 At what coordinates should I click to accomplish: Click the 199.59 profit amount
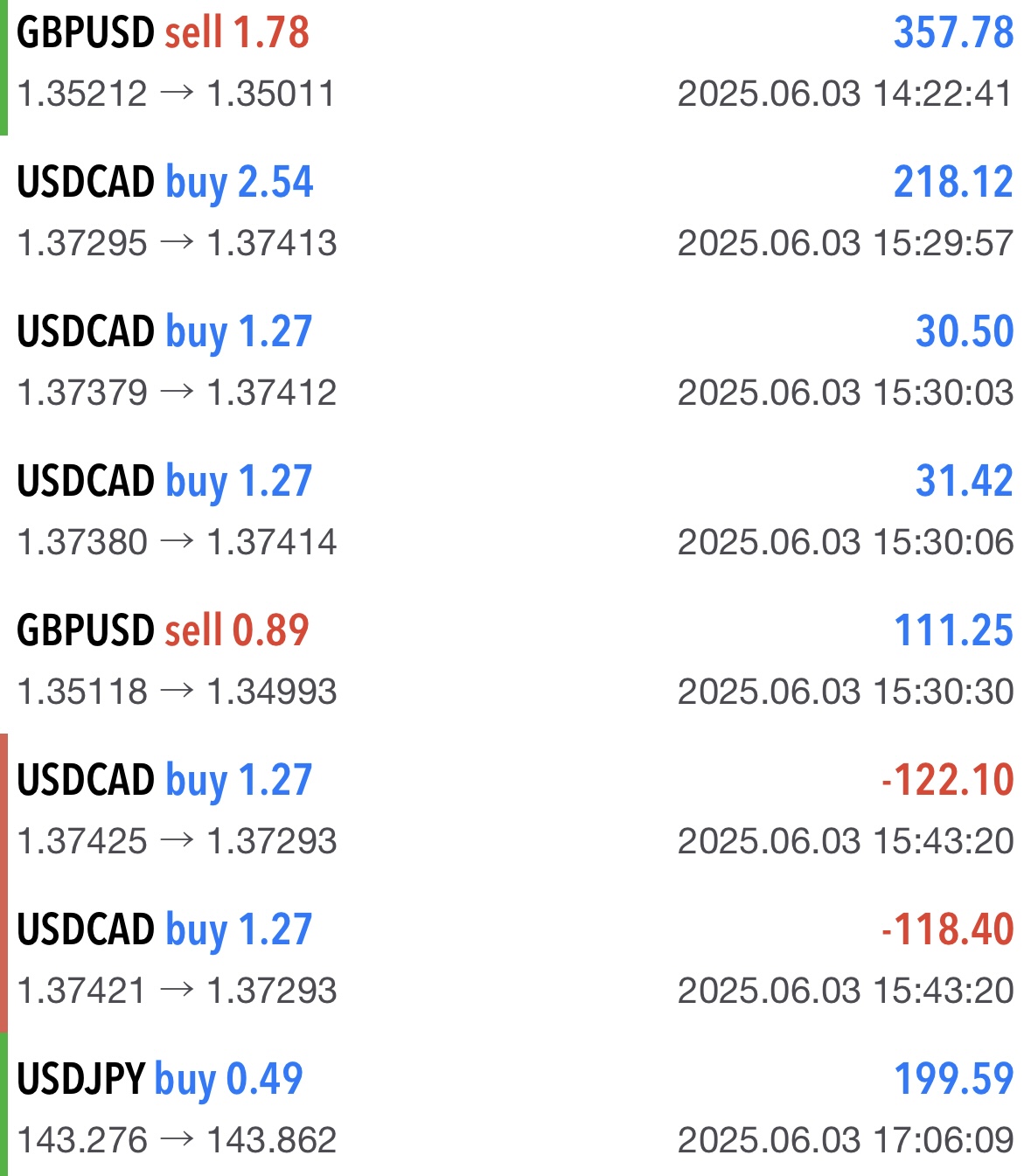[953, 1079]
